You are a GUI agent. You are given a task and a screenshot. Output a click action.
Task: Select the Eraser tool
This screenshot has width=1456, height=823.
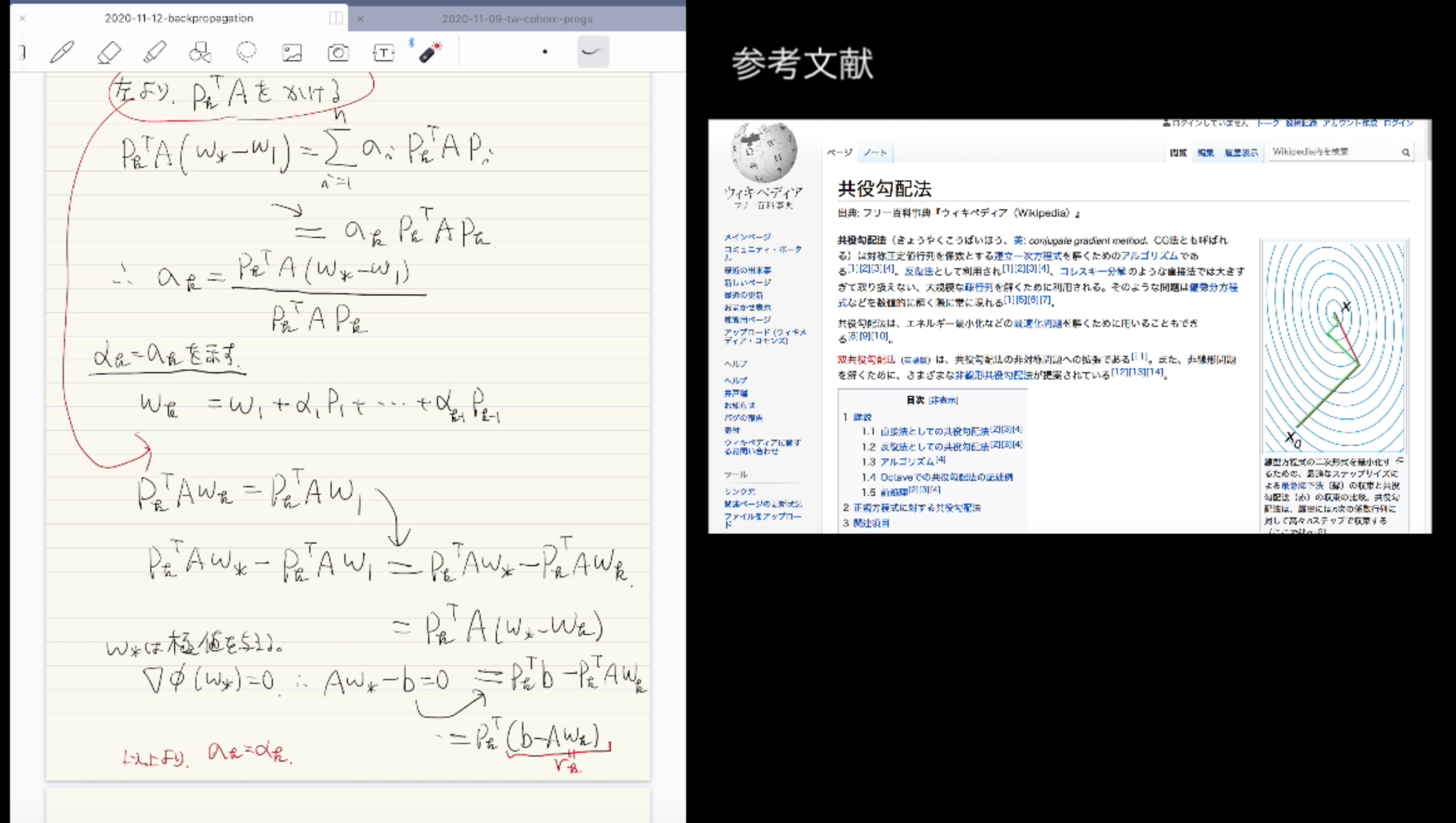coord(109,52)
